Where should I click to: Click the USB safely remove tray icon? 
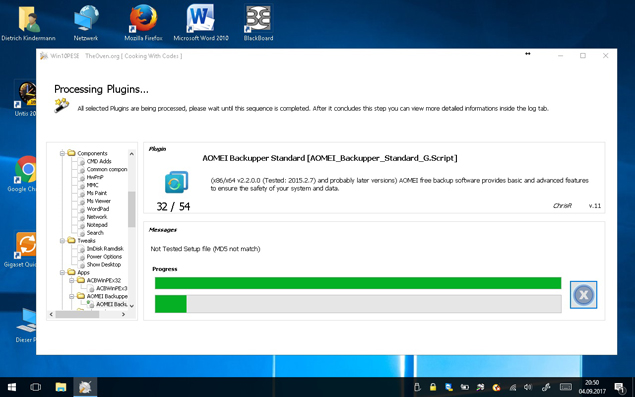[x=418, y=387]
